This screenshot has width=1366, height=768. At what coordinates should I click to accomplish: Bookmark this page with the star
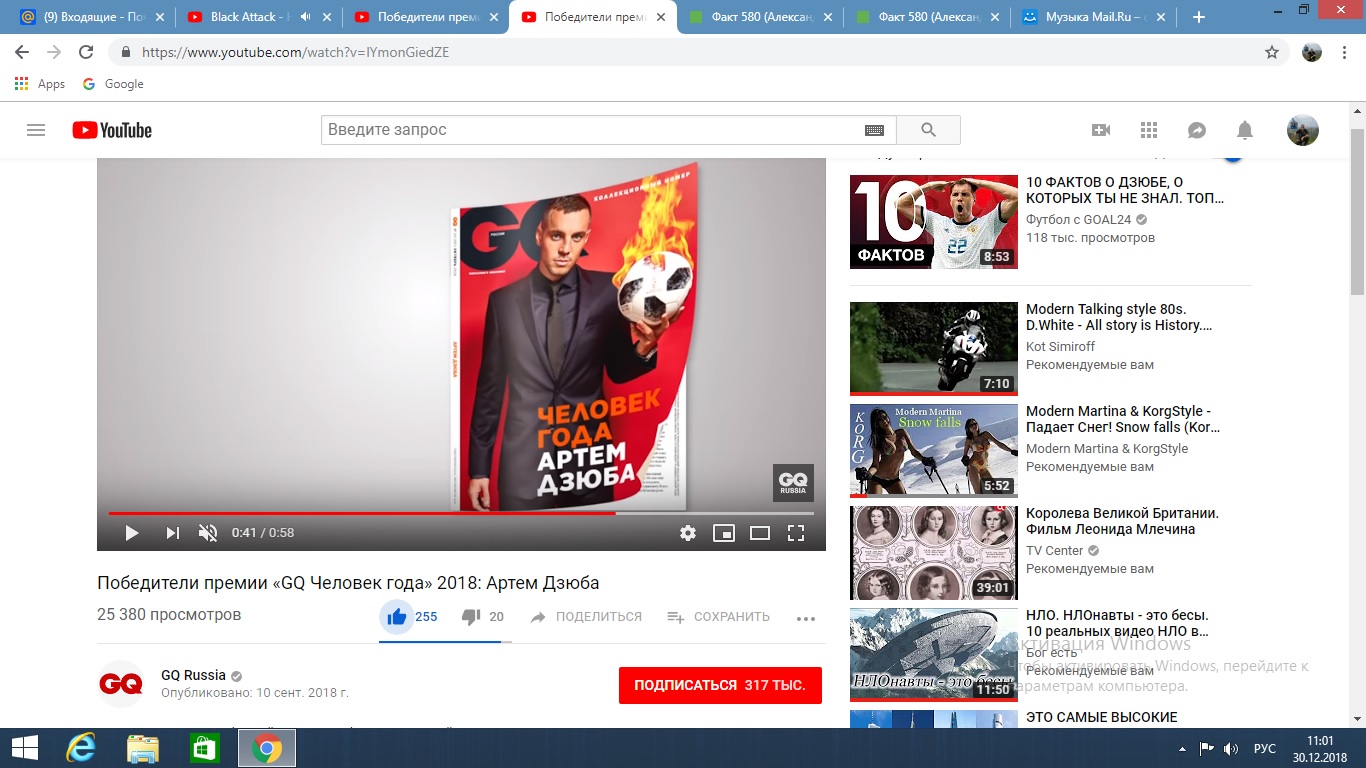click(x=1272, y=52)
